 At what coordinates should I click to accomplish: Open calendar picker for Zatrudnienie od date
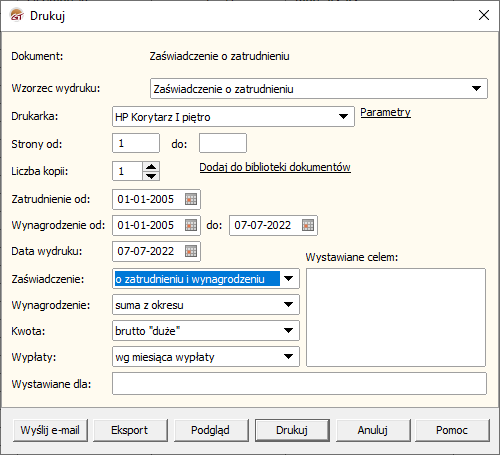[x=191, y=199]
